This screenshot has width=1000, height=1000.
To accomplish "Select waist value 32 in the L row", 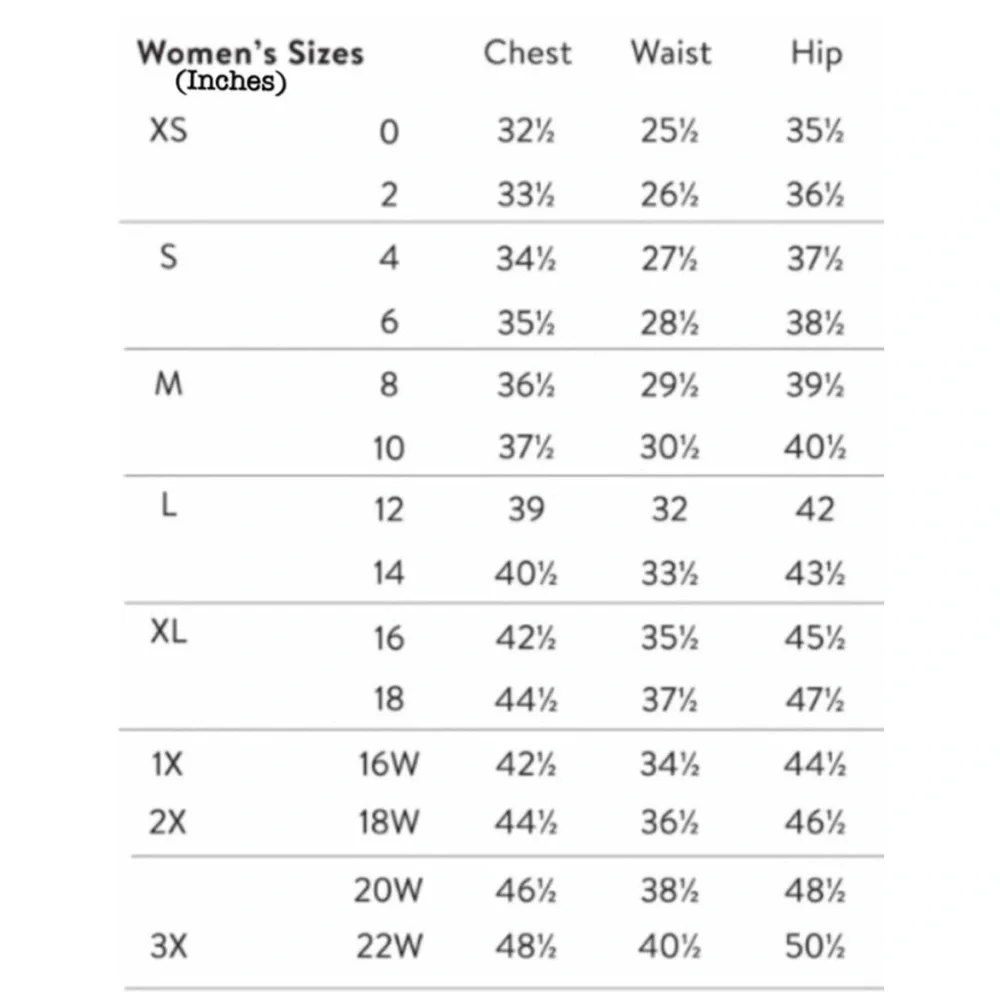I will click(670, 510).
